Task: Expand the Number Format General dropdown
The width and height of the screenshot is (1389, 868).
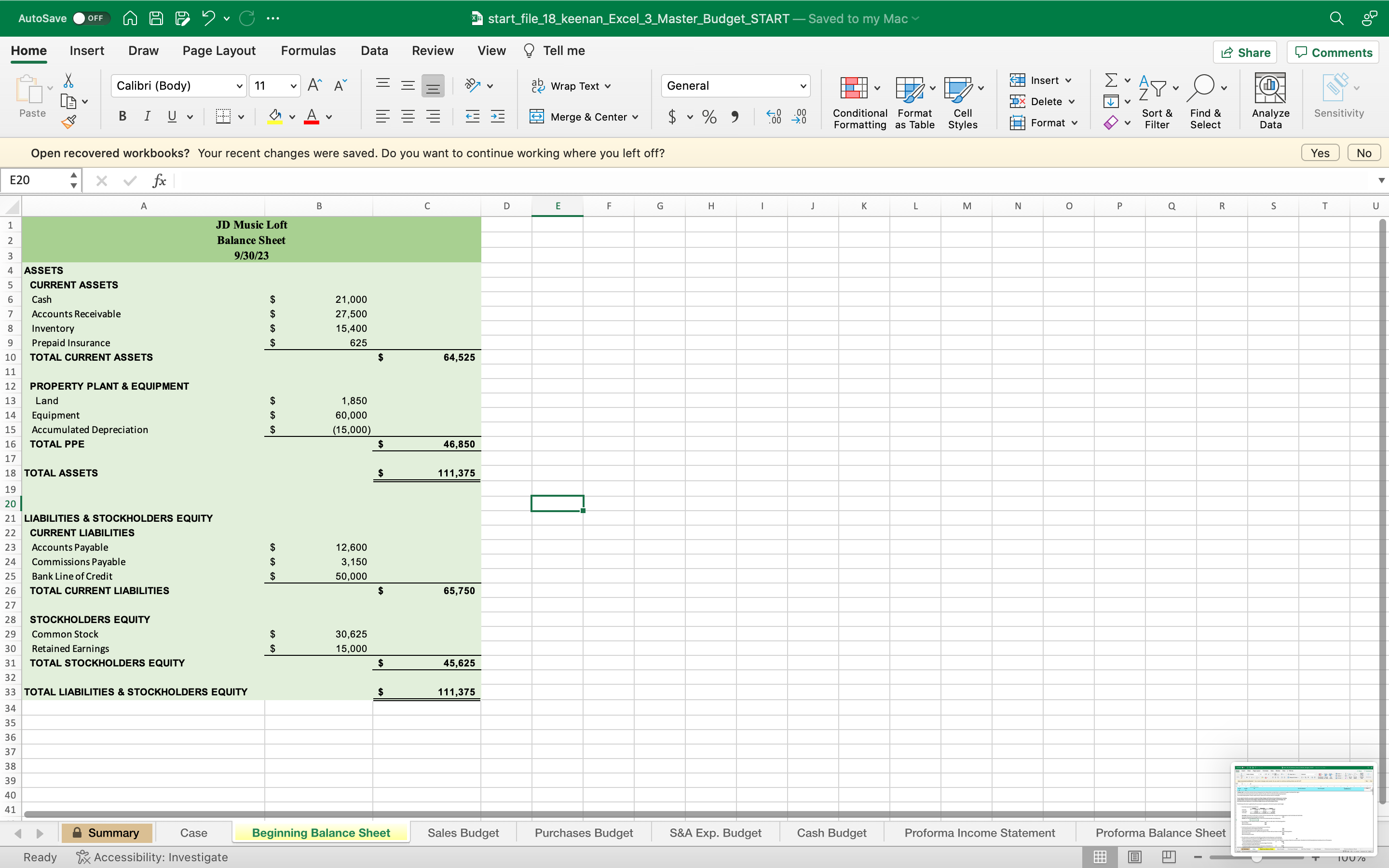Action: pos(803,86)
